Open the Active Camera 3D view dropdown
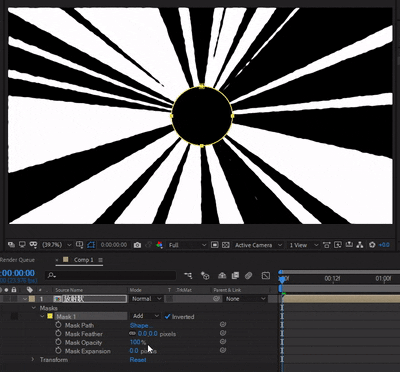400x372 pixels. [x=258, y=245]
